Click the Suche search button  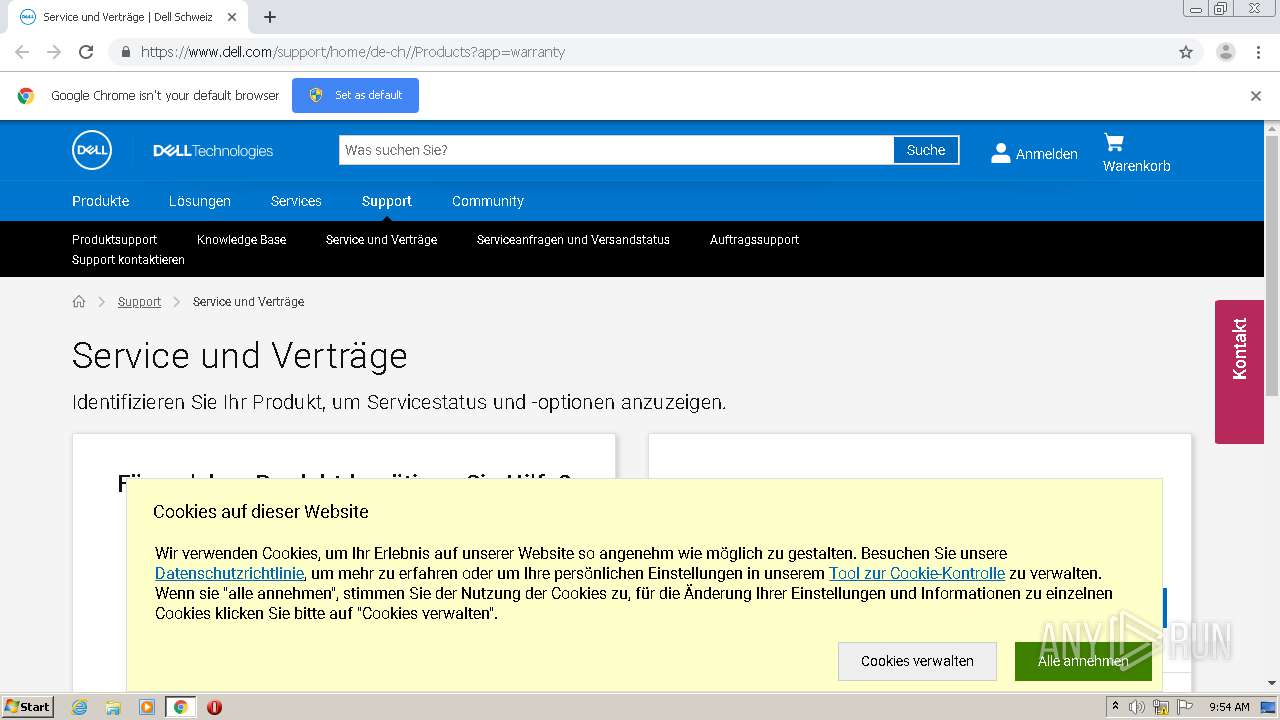pos(926,150)
